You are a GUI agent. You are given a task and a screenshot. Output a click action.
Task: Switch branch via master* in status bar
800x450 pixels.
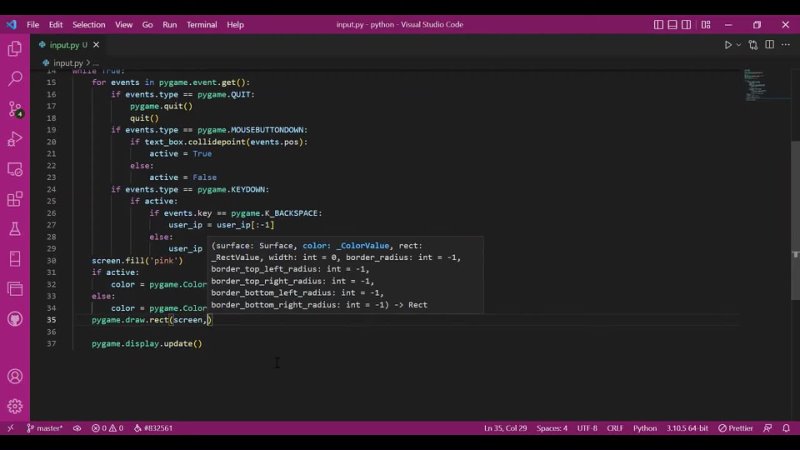coord(45,428)
